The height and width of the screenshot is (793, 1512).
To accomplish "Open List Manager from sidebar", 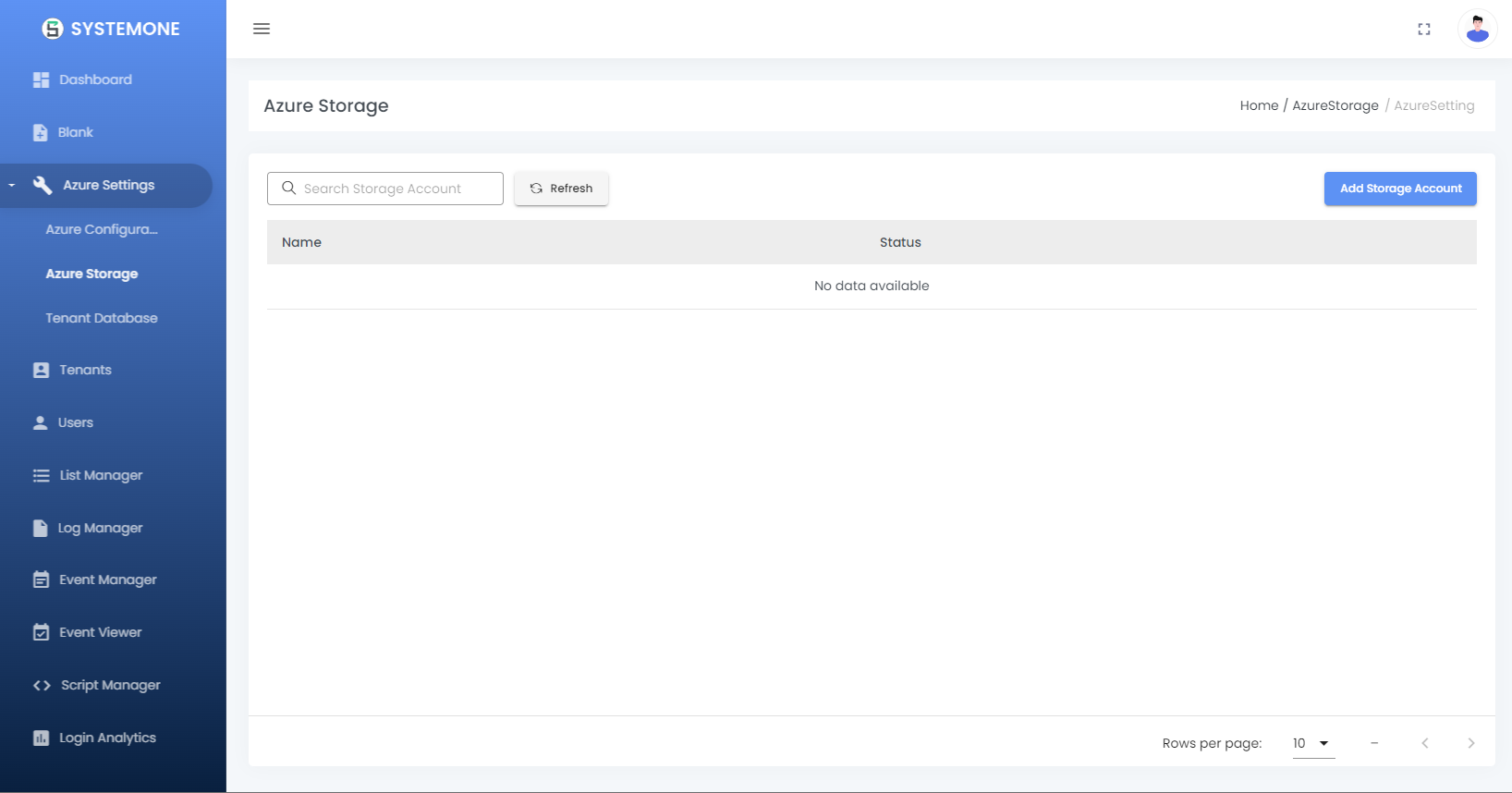I will [x=101, y=475].
